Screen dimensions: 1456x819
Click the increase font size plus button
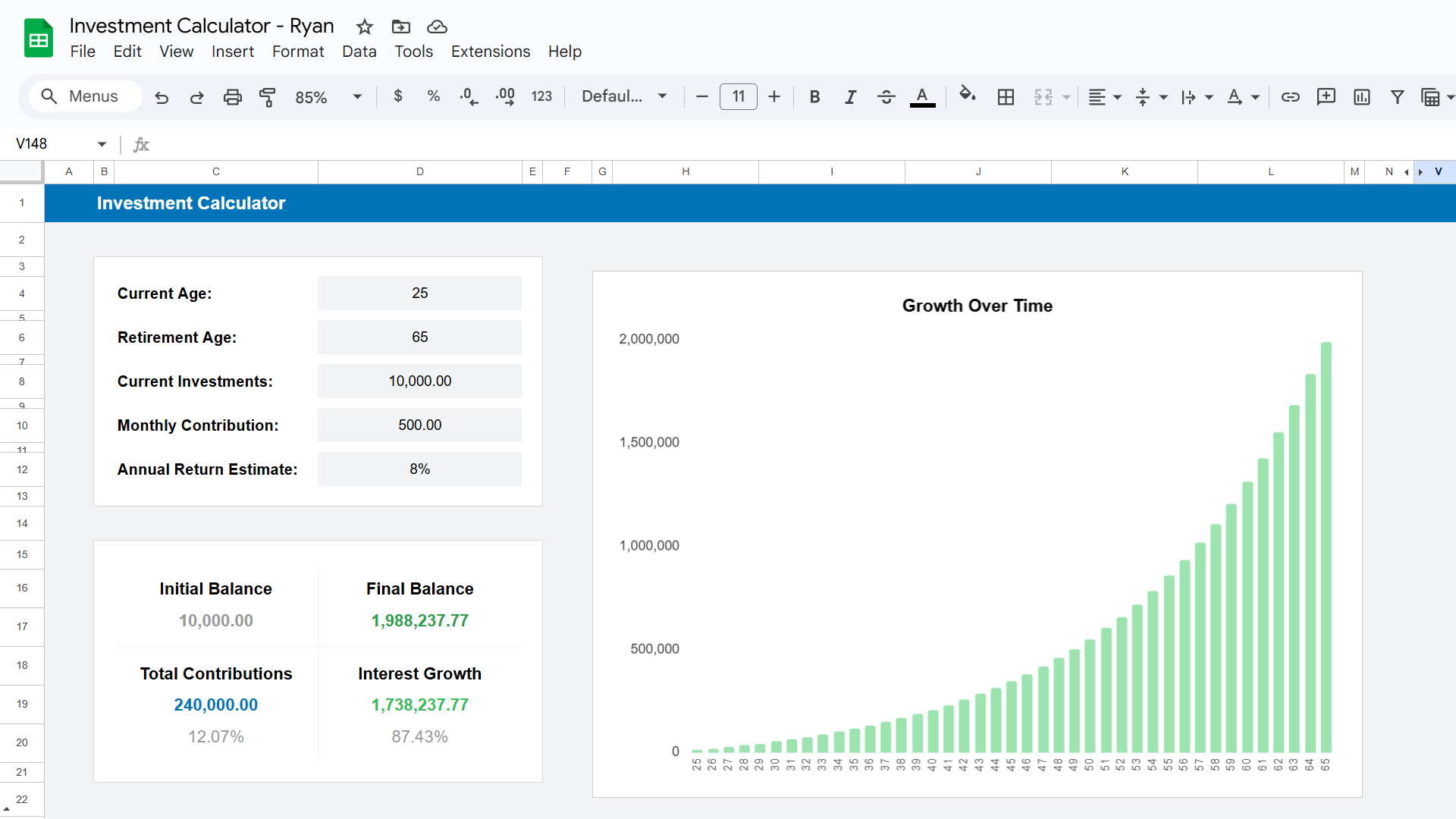pos(773,97)
